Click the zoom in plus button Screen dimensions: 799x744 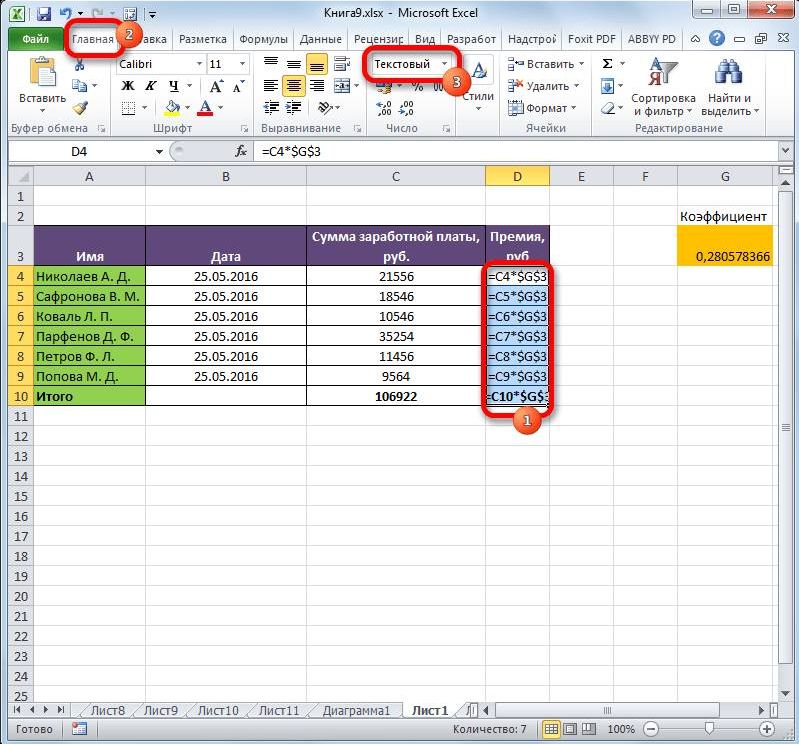pyautogui.click(x=766, y=729)
